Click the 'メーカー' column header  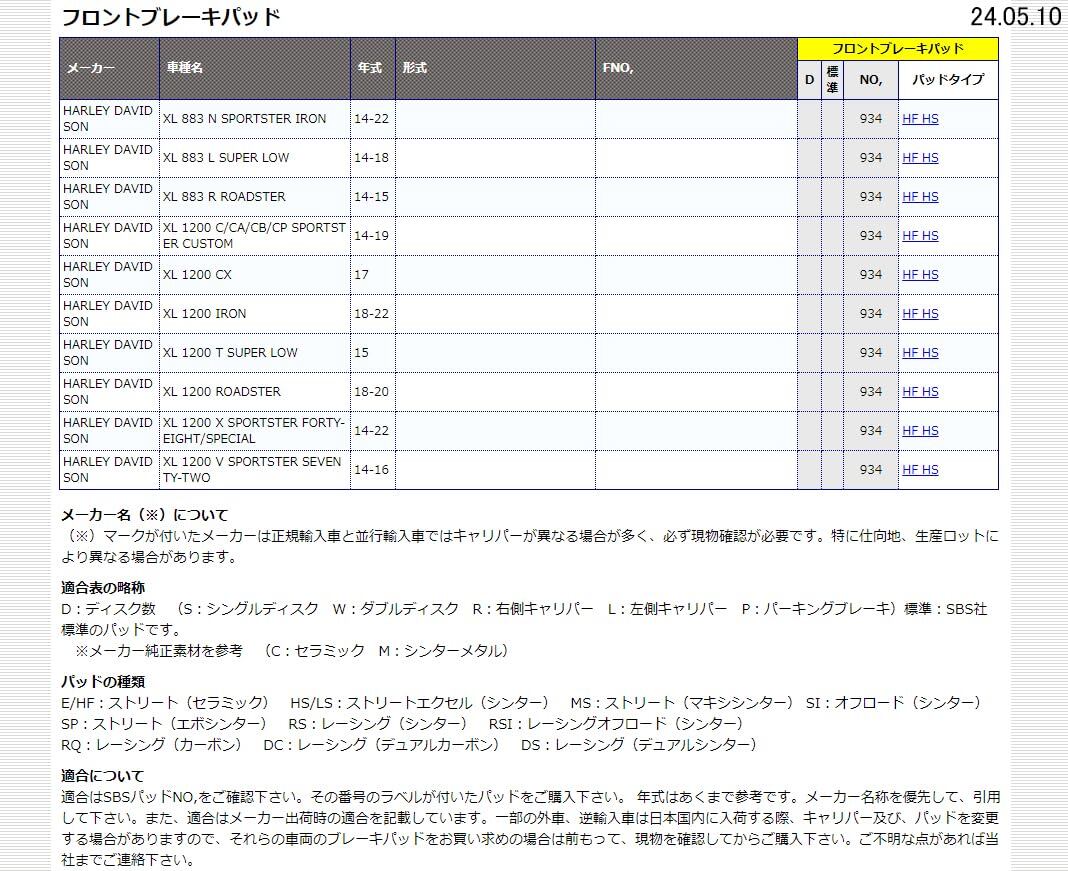(109, 68)
